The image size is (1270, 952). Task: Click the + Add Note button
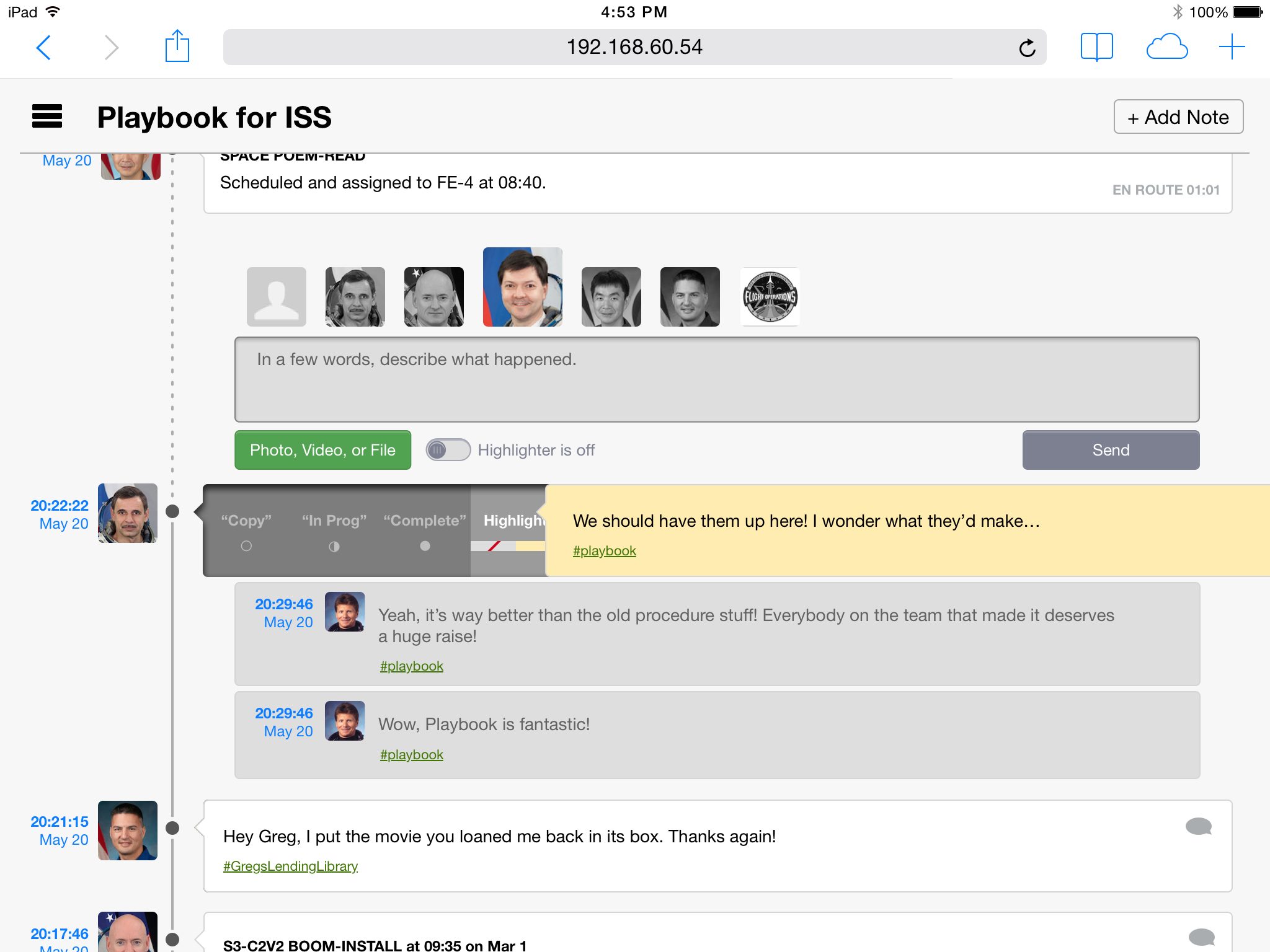click(x=1178, y=117)
